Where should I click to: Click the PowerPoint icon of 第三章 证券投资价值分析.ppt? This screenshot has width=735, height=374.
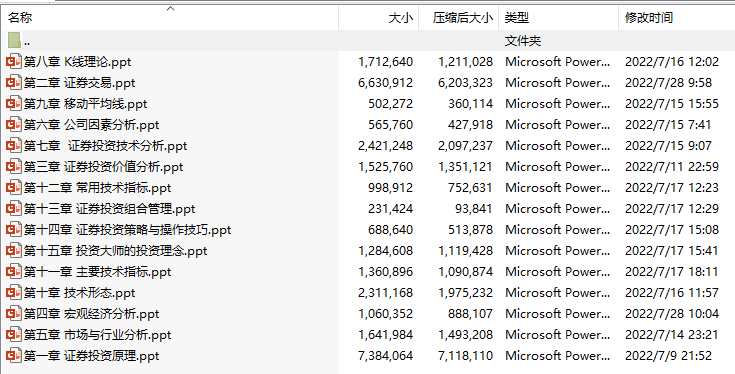[x=14, y=166]
